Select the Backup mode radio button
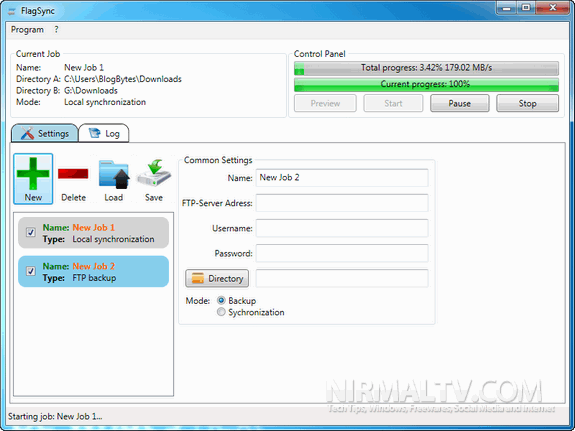 tap(221, 300)
